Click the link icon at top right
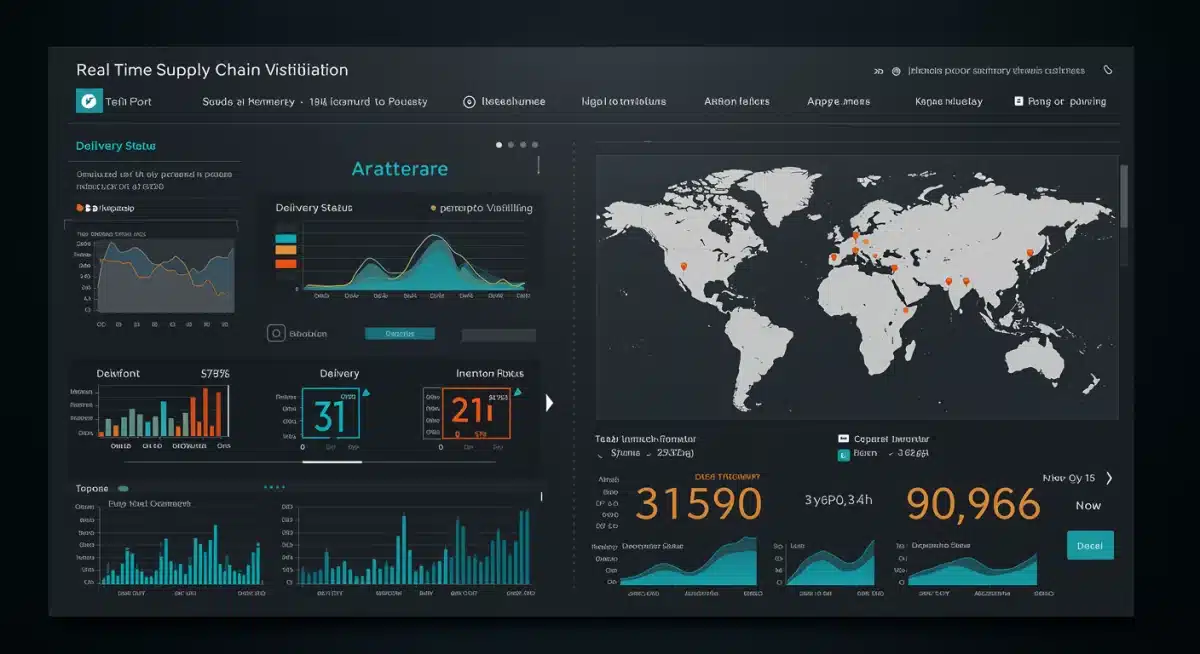This screenshot has width=1200, height=654. click(1105, 69)
